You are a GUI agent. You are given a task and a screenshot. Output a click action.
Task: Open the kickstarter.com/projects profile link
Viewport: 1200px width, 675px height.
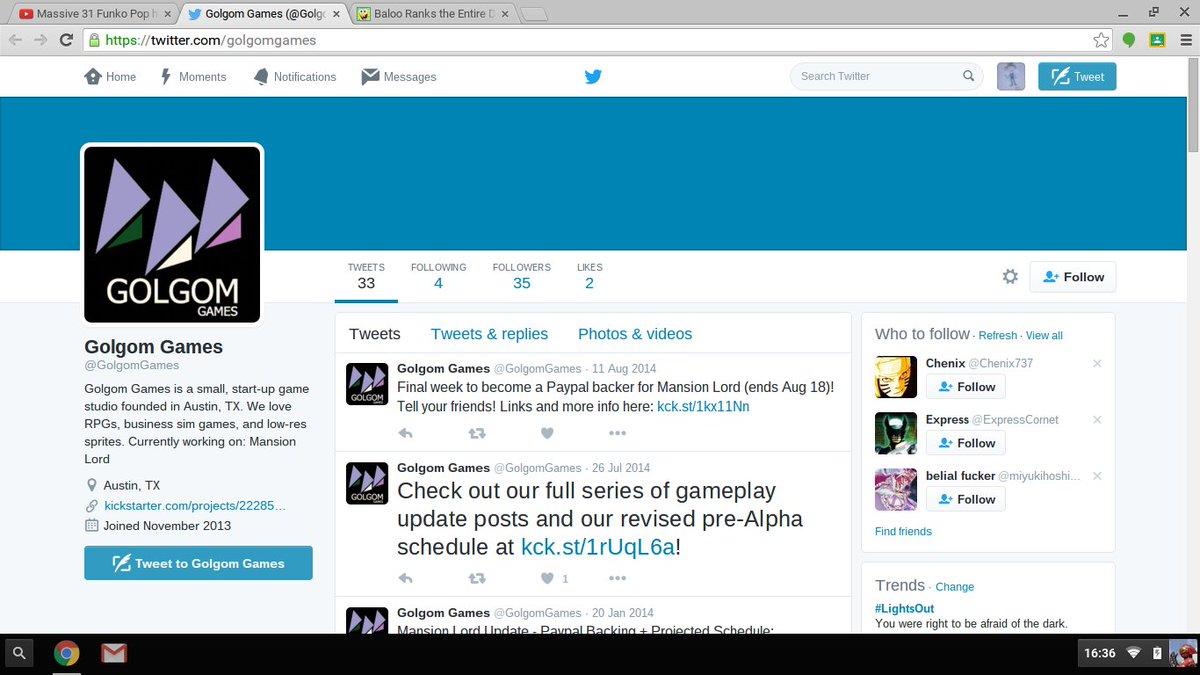195,506
